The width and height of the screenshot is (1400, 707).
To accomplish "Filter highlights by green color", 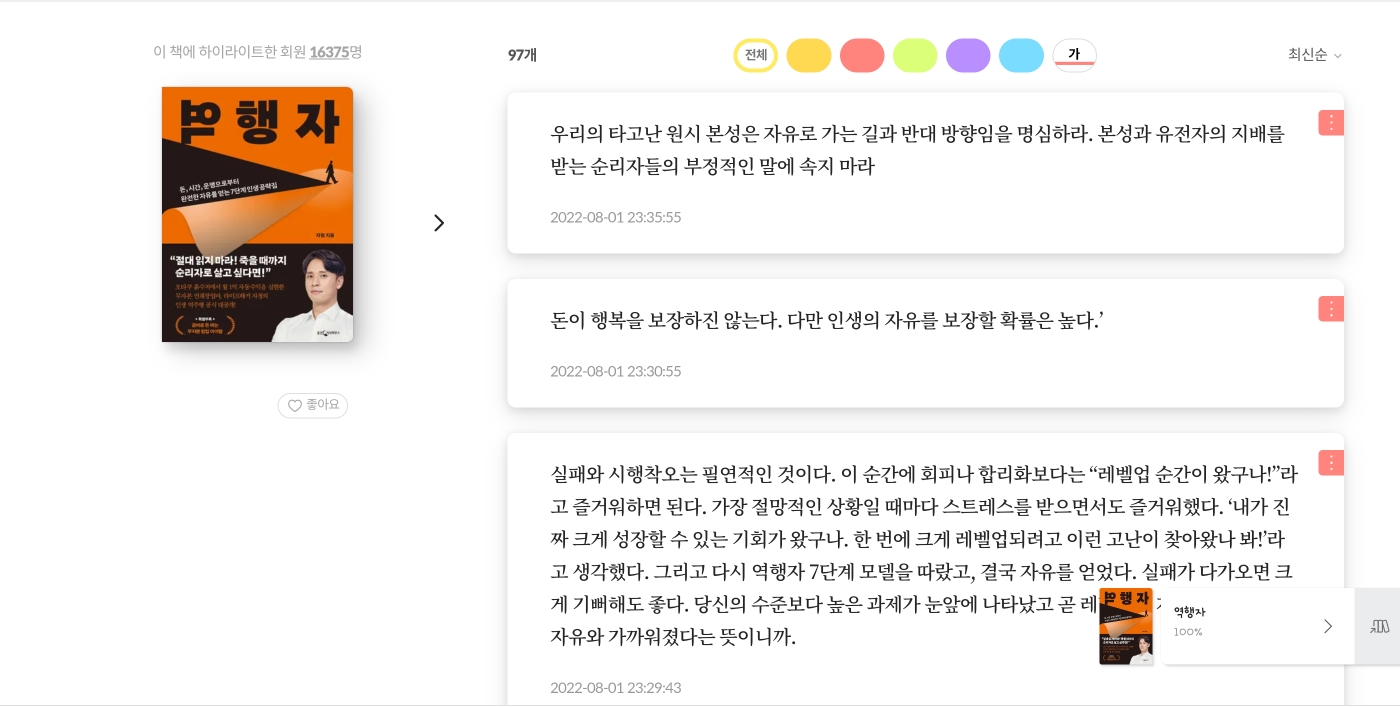I will click(x=915, y=55).
